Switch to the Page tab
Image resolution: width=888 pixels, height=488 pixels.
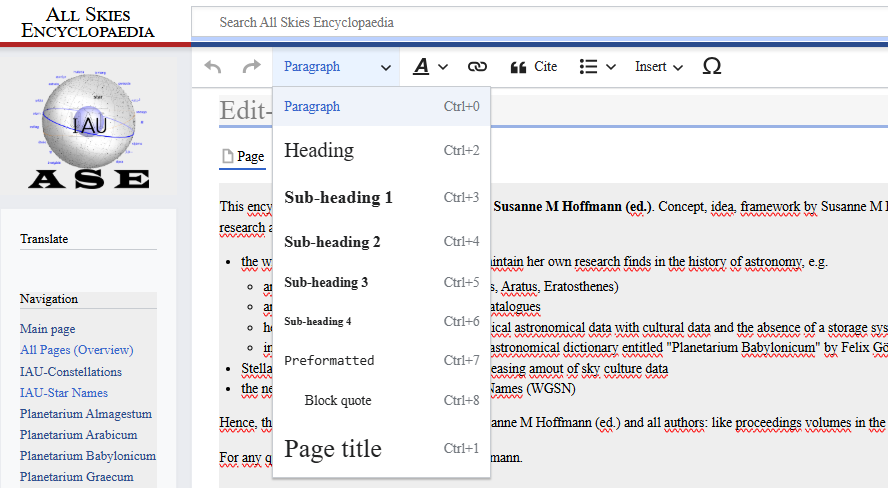coord(243,156)
